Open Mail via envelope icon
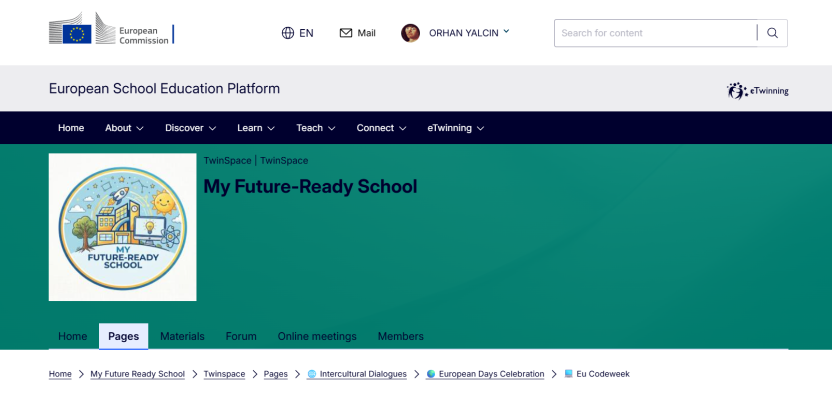 [346, 33]
